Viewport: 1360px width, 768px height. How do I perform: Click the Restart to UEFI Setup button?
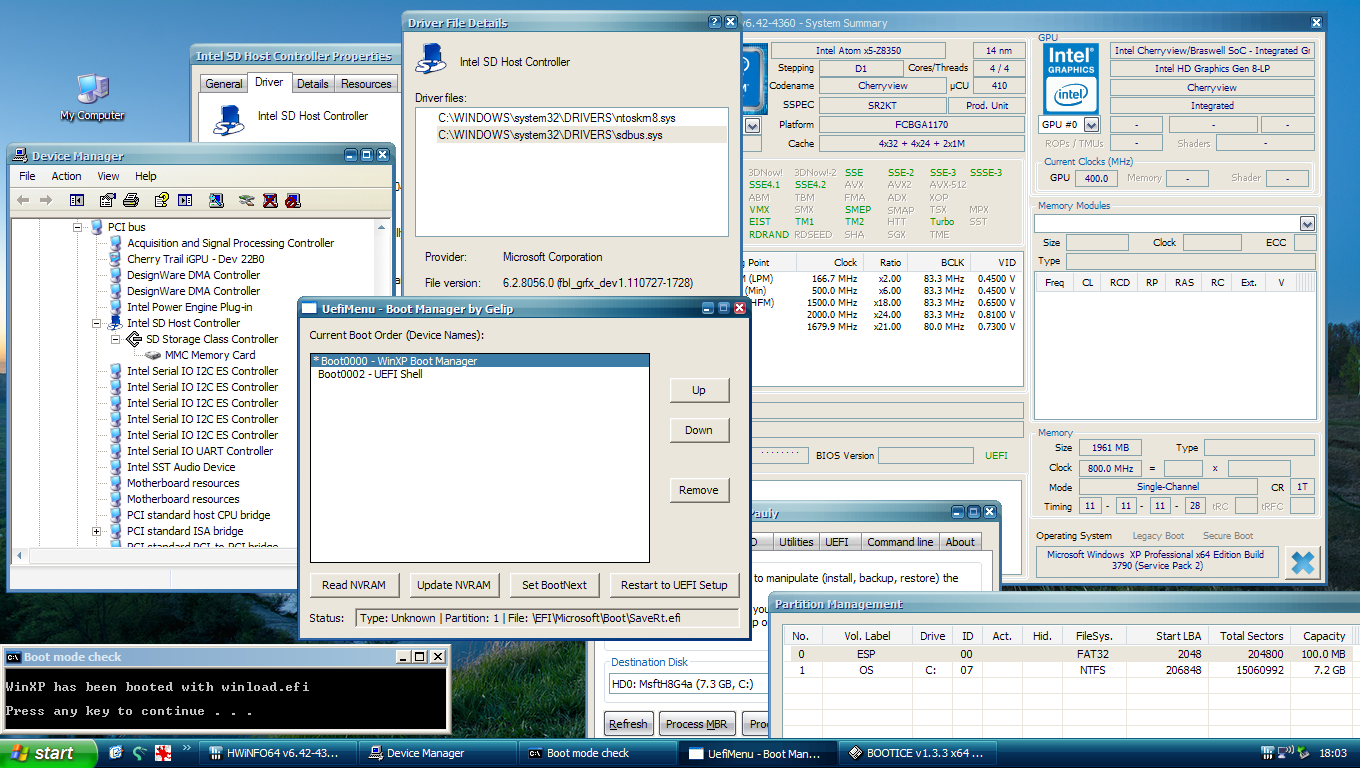674,585
